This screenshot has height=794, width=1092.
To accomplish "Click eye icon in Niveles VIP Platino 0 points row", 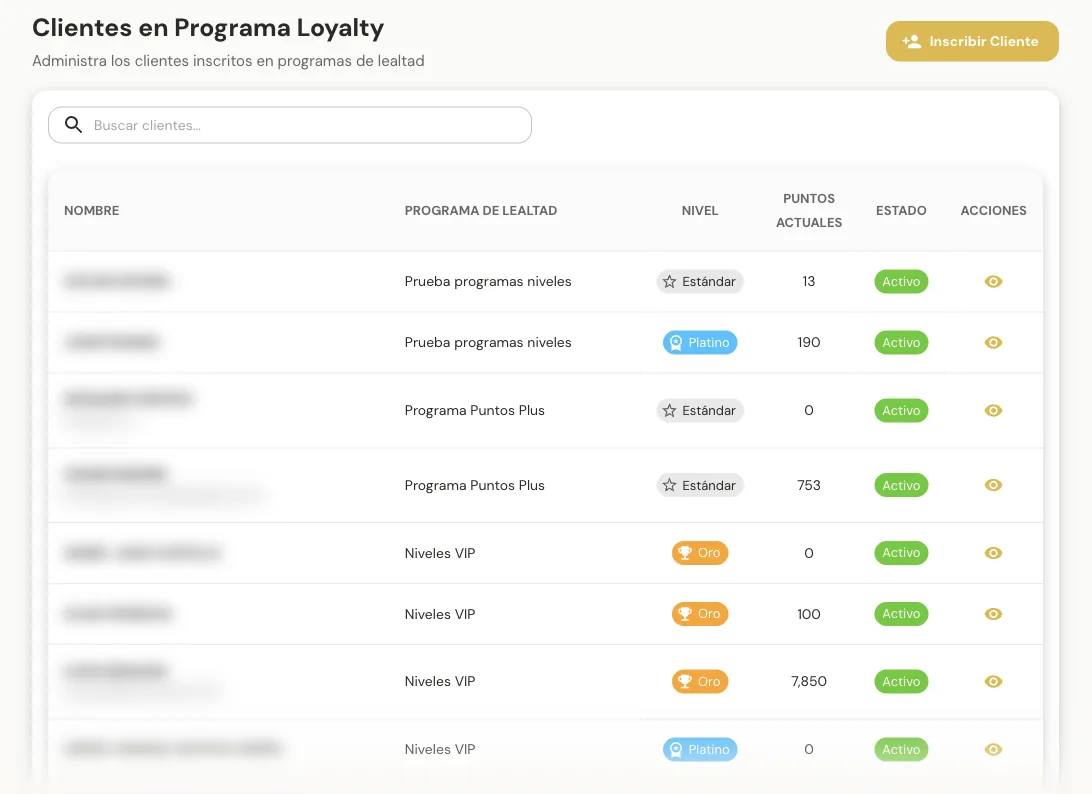I will [993, 749].
